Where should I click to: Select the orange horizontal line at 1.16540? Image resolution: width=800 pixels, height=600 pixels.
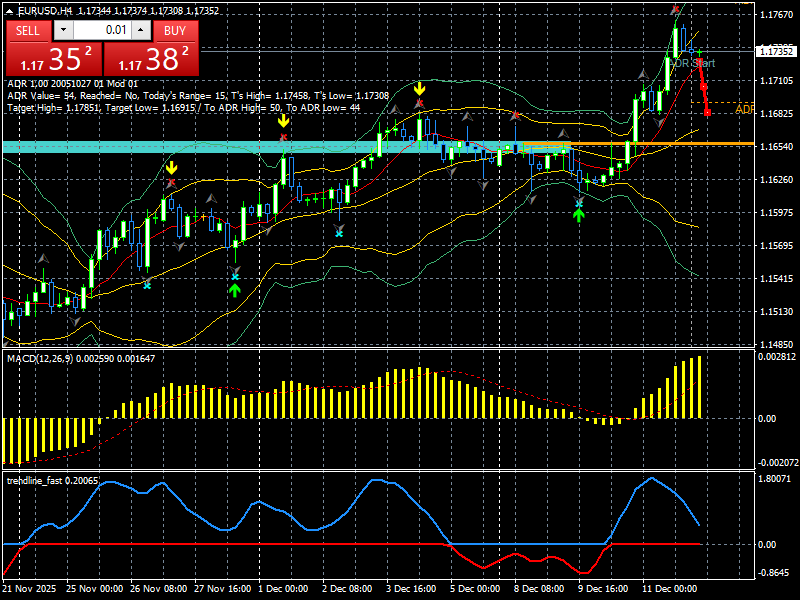[x=638, y=144]
